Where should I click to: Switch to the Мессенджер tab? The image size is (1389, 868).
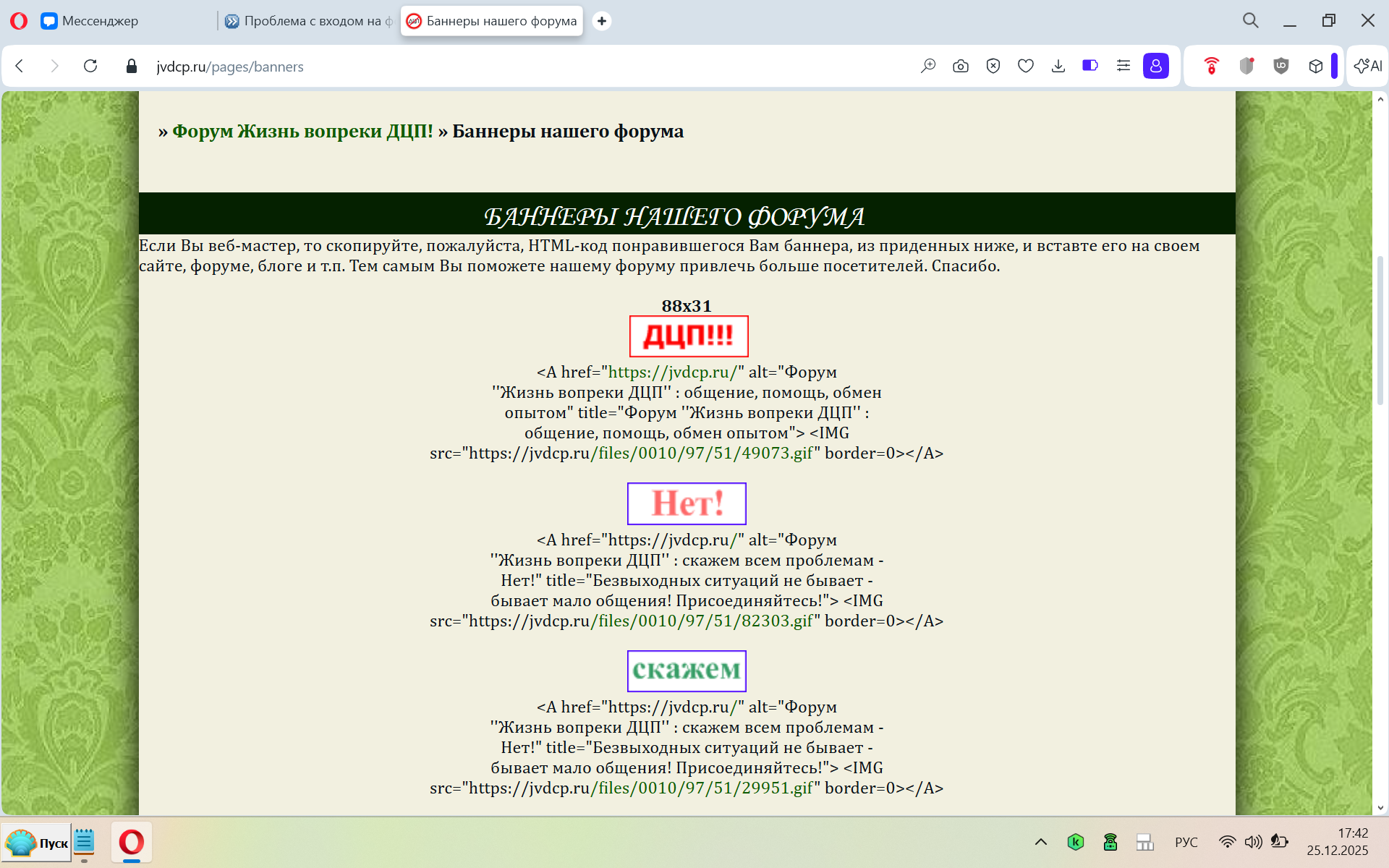pos(100,21)
